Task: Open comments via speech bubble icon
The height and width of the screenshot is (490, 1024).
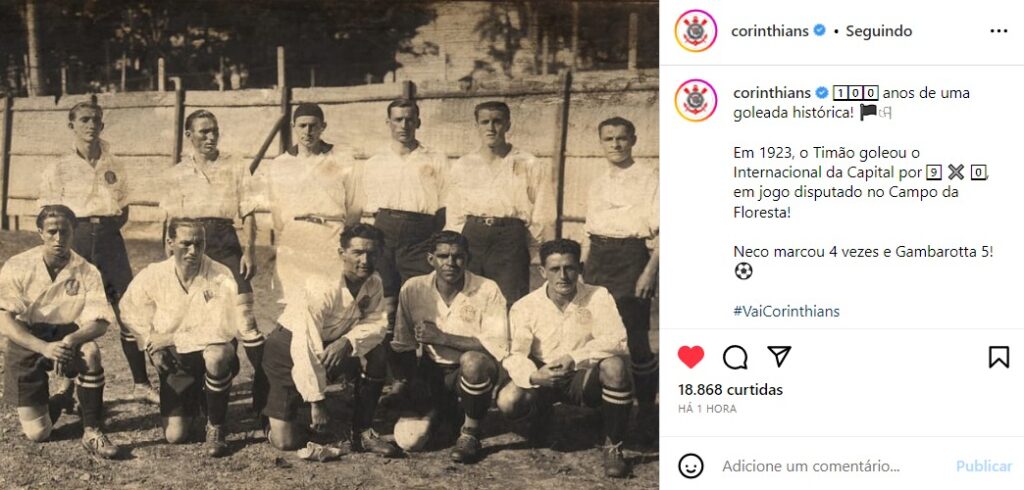Action: (735, 357)
